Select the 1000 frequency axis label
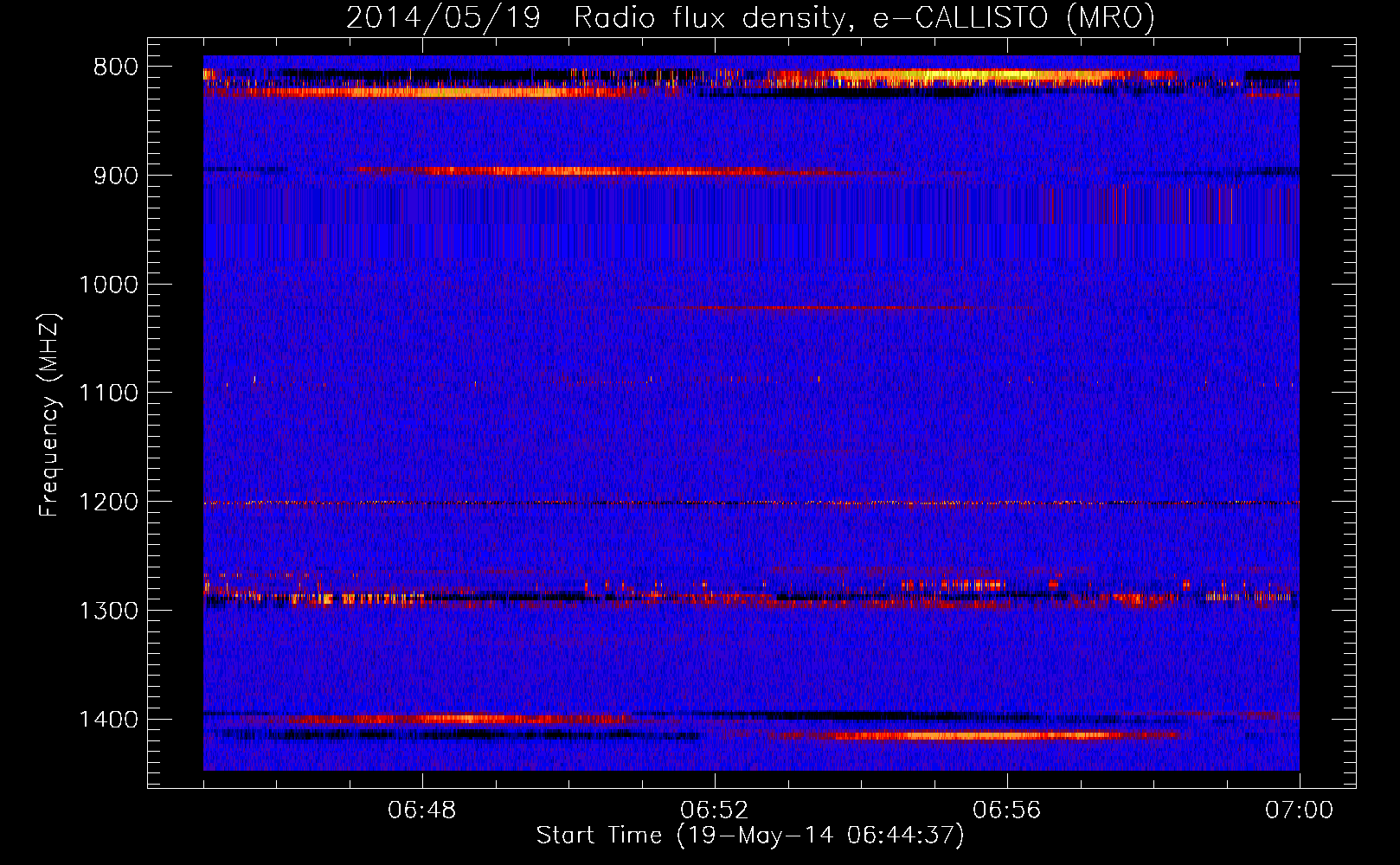Image resolution: width=1400 pixels, height=865 pixels. 109,285
